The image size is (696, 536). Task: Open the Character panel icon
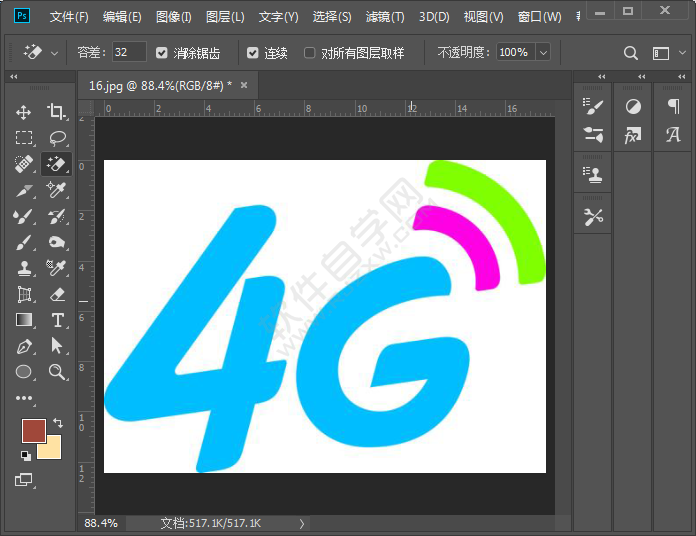pos(673,134)
